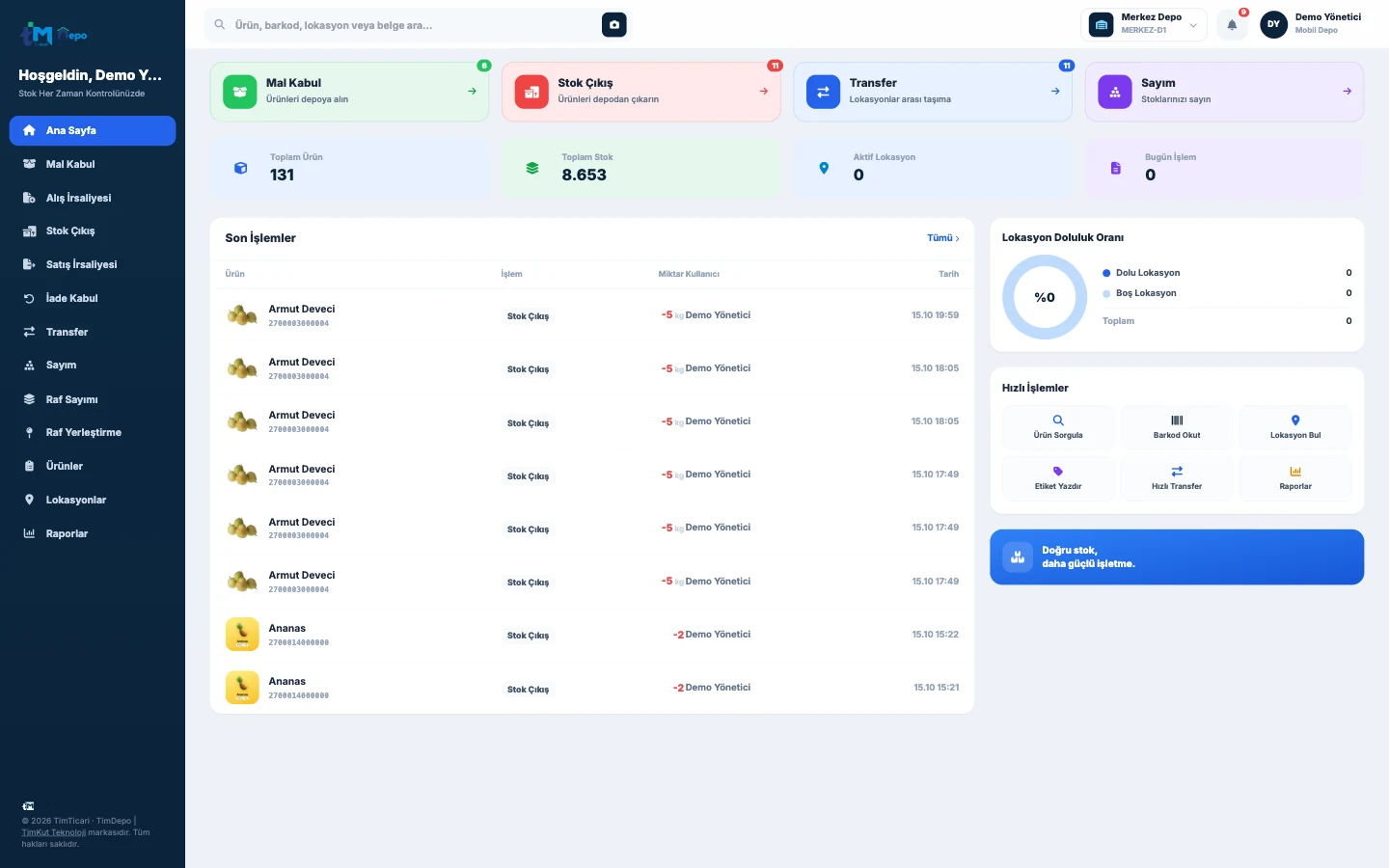Open Lokasyonlar in the sidebar
Image resolution: width=1389 pixels, height=868 pixels.
coord(93,500)
